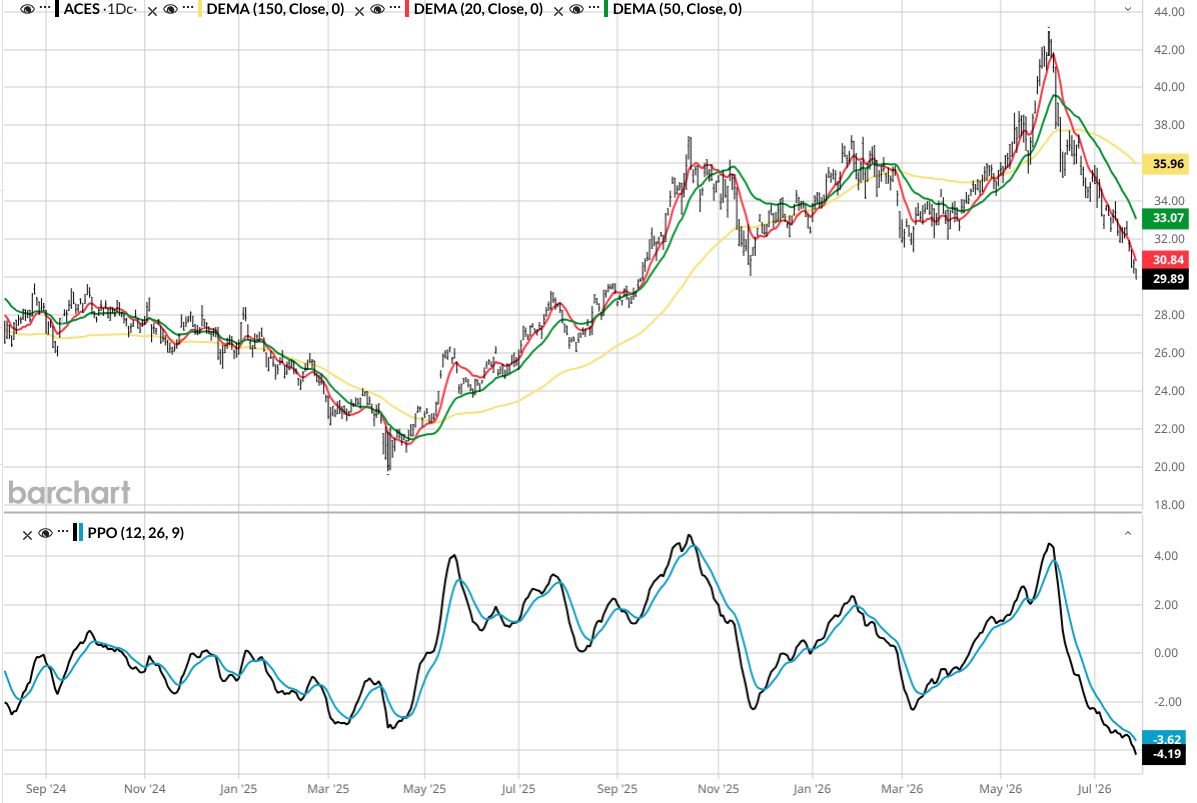Click the black 29.89 last price label
Viewport: 1197px width, 803px height.
tap(1166, 279)
